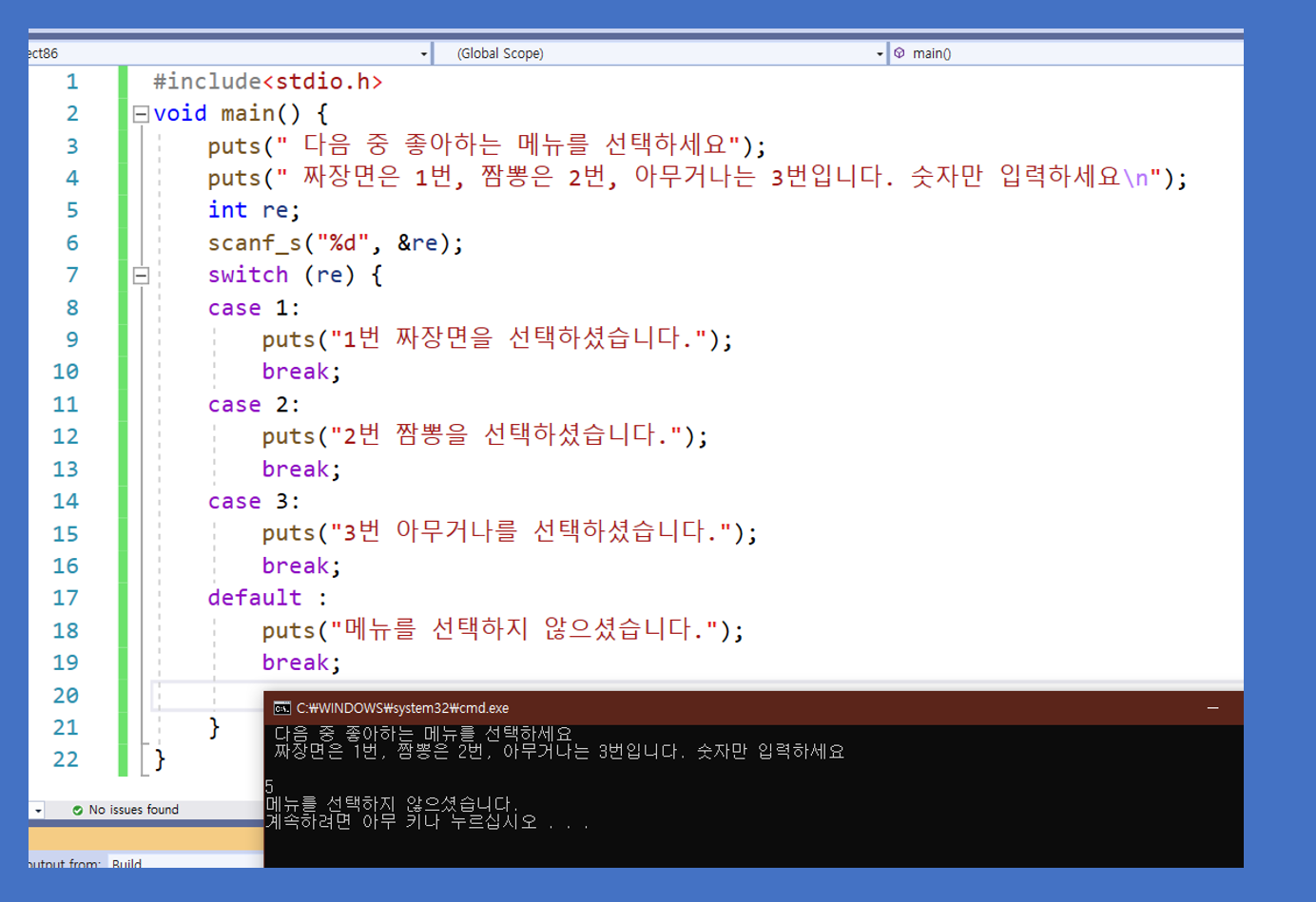The height and width of the screenshot is (902, 1316).
Task: Click the cube icon beside main()
Action: pos(900,53)
